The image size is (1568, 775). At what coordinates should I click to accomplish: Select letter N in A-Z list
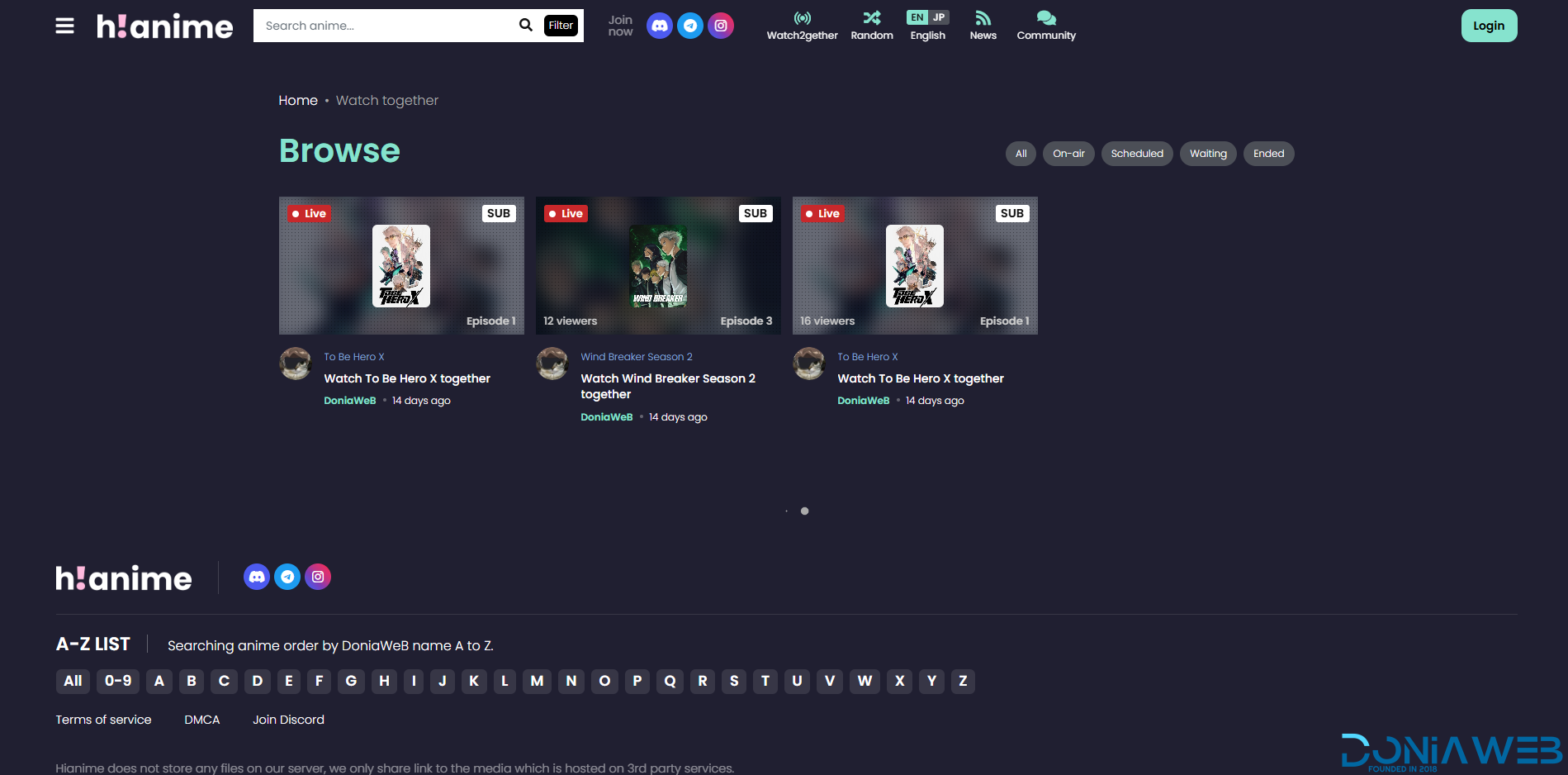(571, 681)
